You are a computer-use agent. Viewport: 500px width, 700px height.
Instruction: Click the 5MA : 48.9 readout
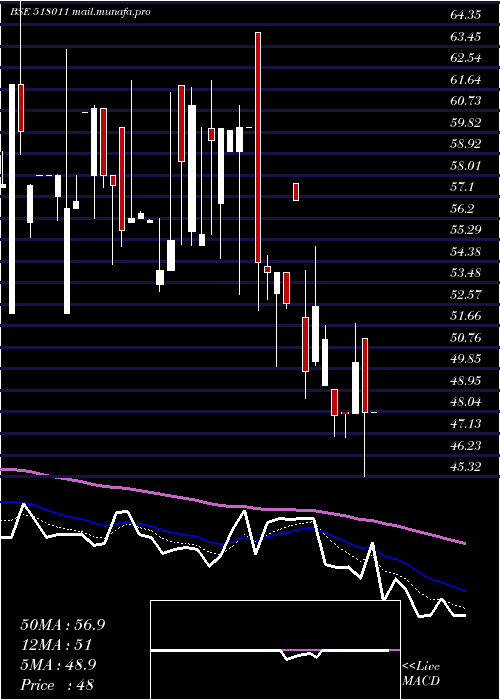(58, 665)
